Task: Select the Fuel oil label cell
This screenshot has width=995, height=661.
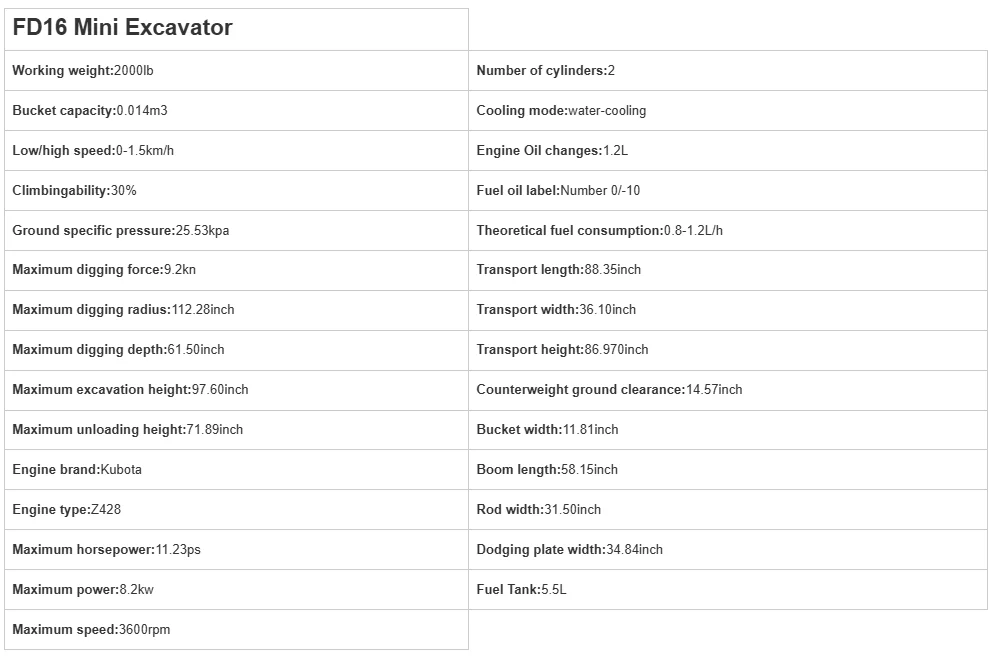Action: pos(558,191)
